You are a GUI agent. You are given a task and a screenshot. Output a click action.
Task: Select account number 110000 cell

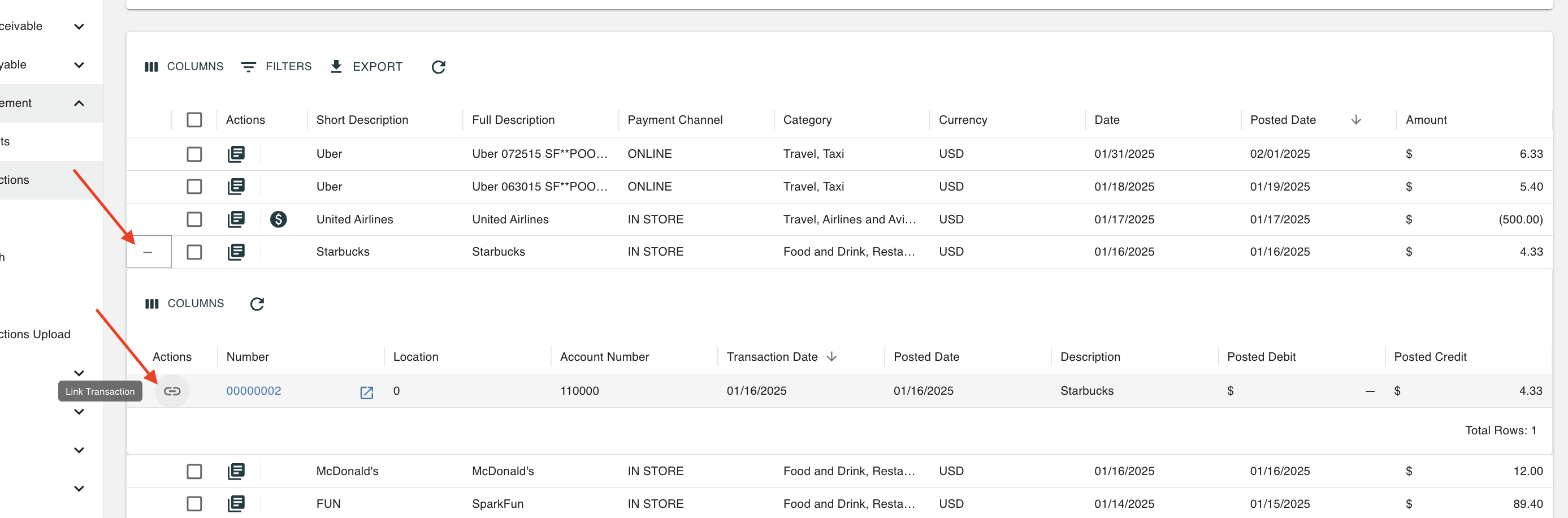[x=579, y=391]
